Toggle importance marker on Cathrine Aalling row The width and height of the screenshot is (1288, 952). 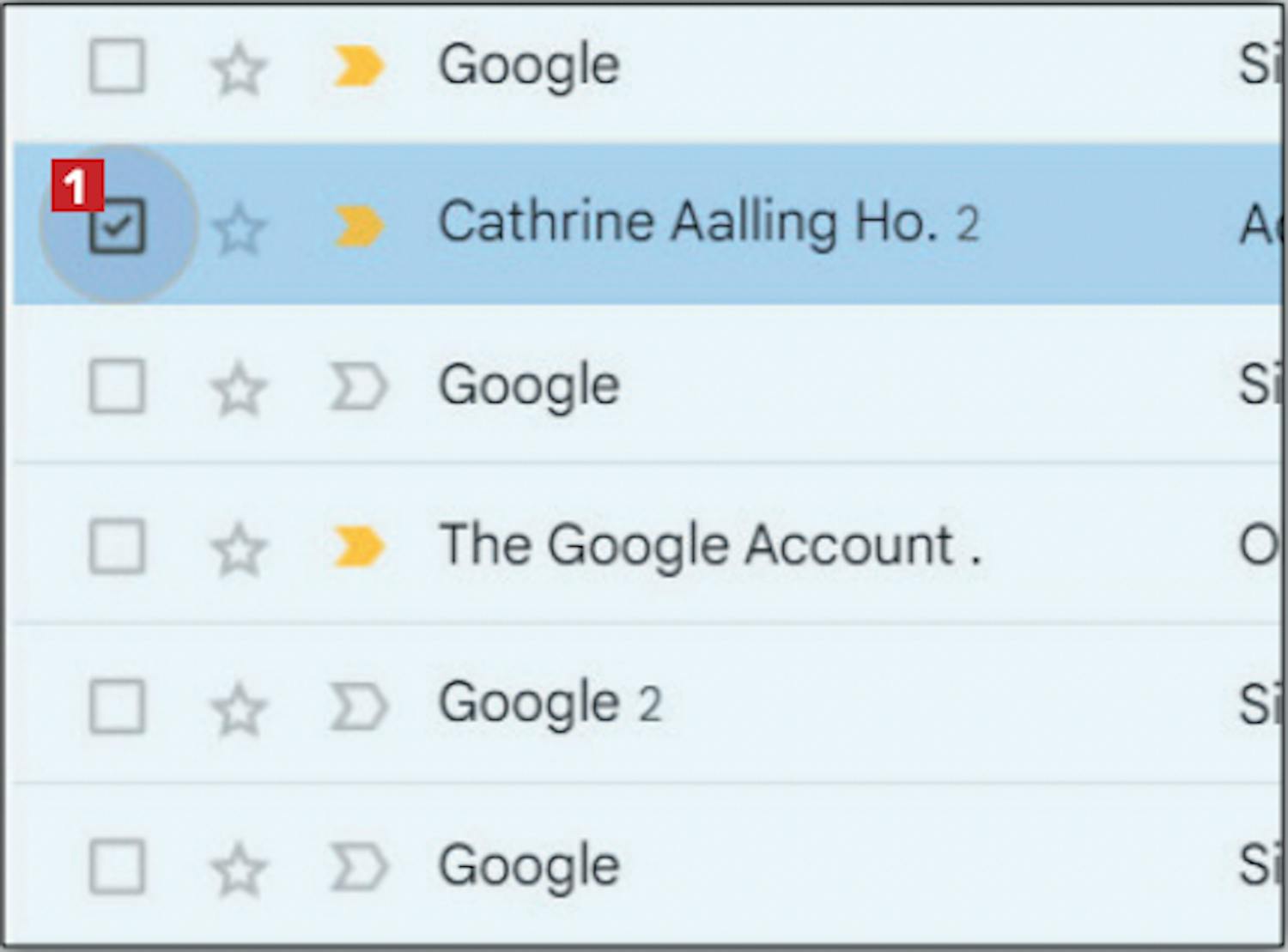click(358, 227)
